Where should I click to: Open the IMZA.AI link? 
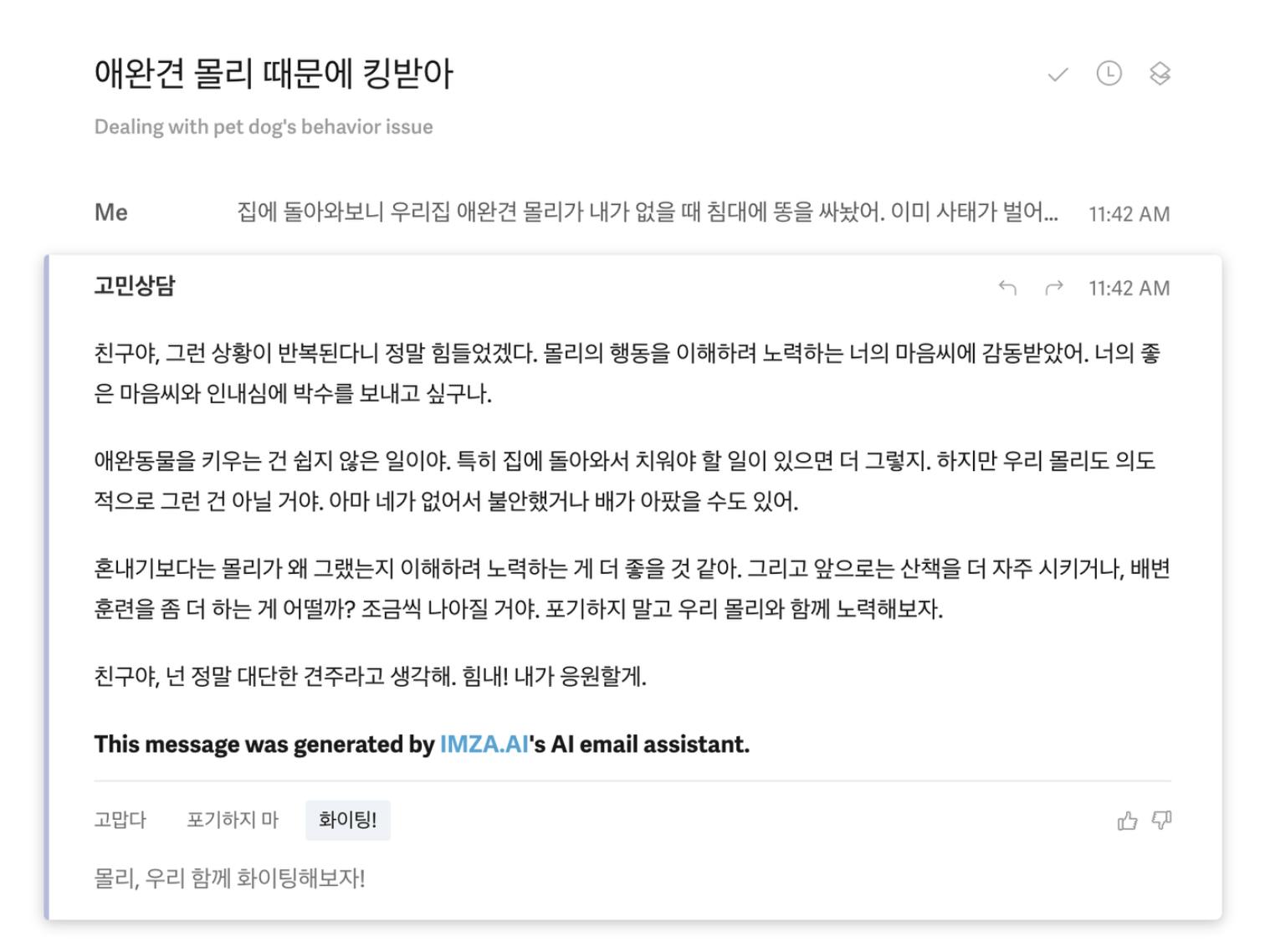click(x=484, y=744)
